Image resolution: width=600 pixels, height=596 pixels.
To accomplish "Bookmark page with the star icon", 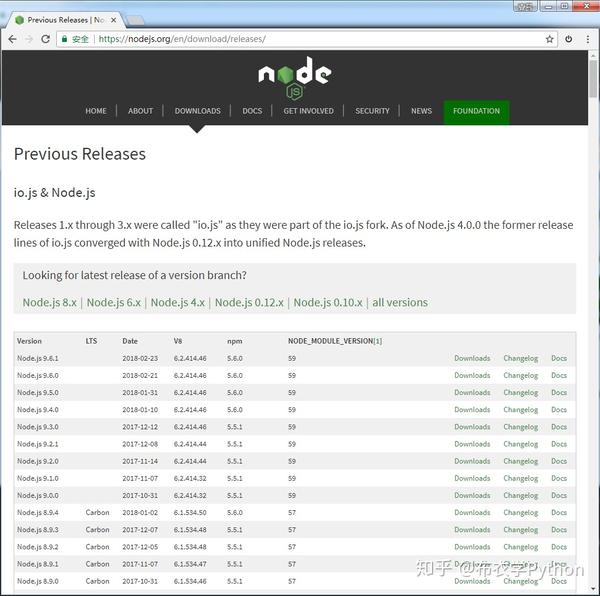I will click(549, 39).
